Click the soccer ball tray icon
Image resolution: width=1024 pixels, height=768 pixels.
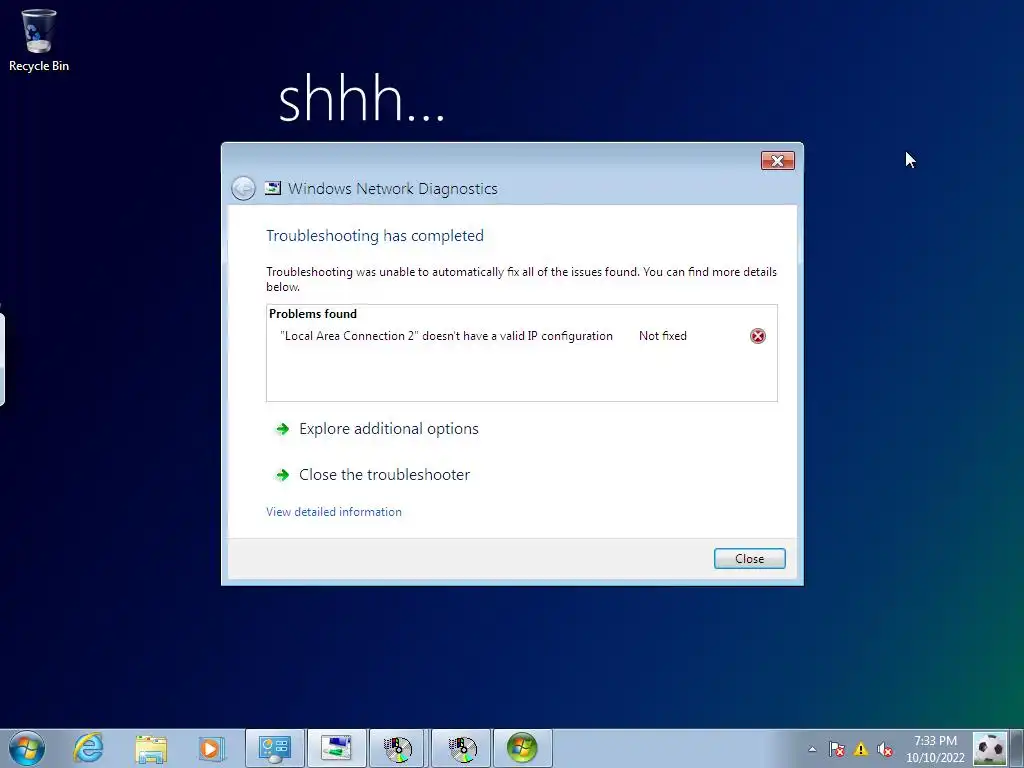click(990, 748)
